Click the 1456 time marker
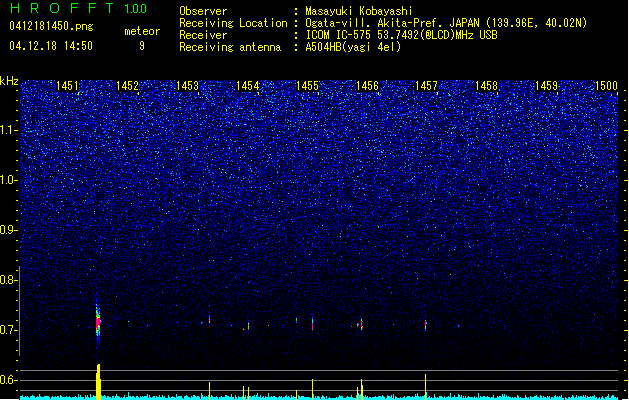The height and width of the screenshot is (400, 629). (x=367, y=86)
